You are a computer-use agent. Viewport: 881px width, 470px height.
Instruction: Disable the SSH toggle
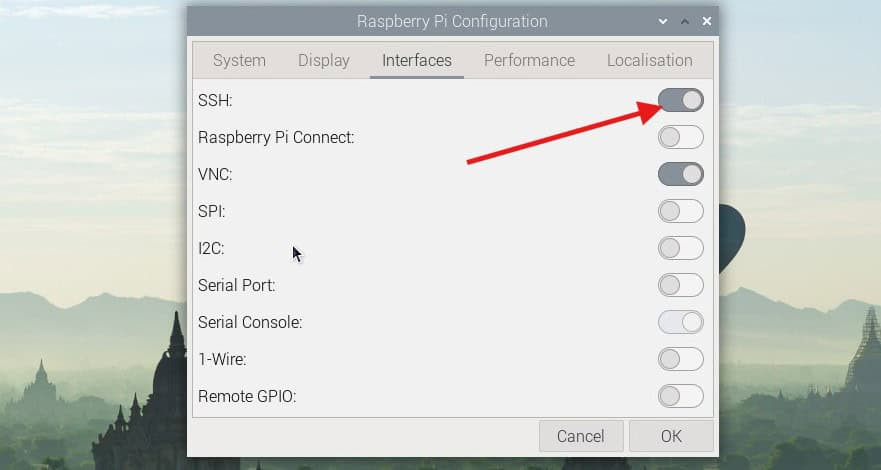(x=680, y=101)
